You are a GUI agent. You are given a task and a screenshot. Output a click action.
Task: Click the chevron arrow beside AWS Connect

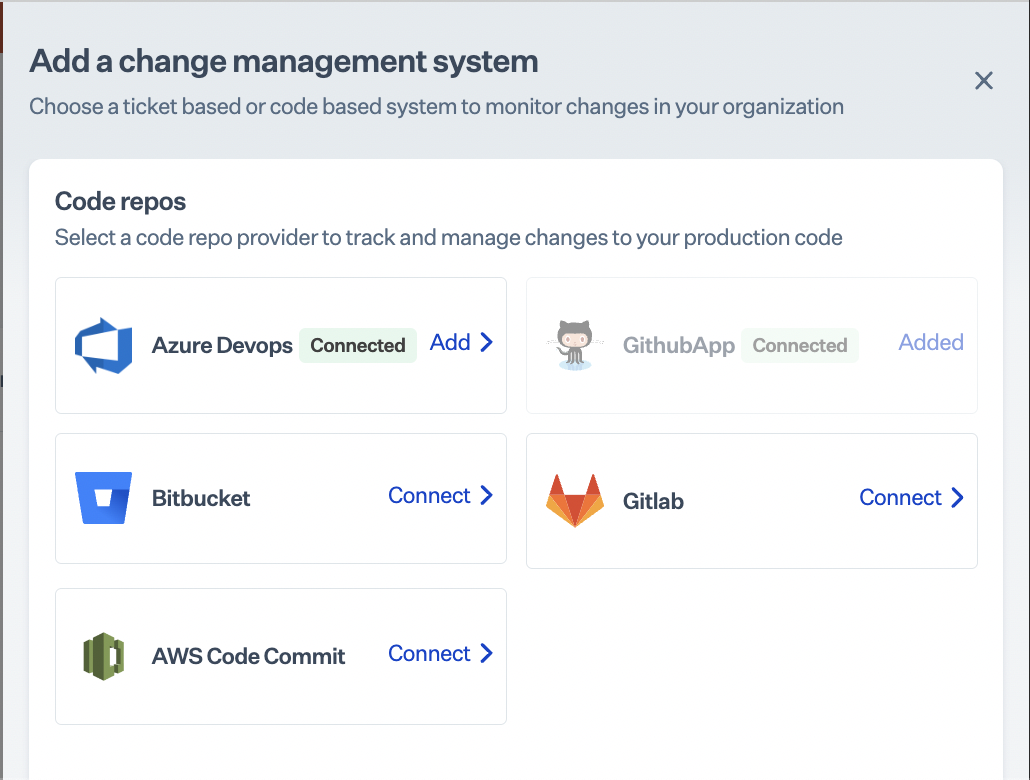487,654
